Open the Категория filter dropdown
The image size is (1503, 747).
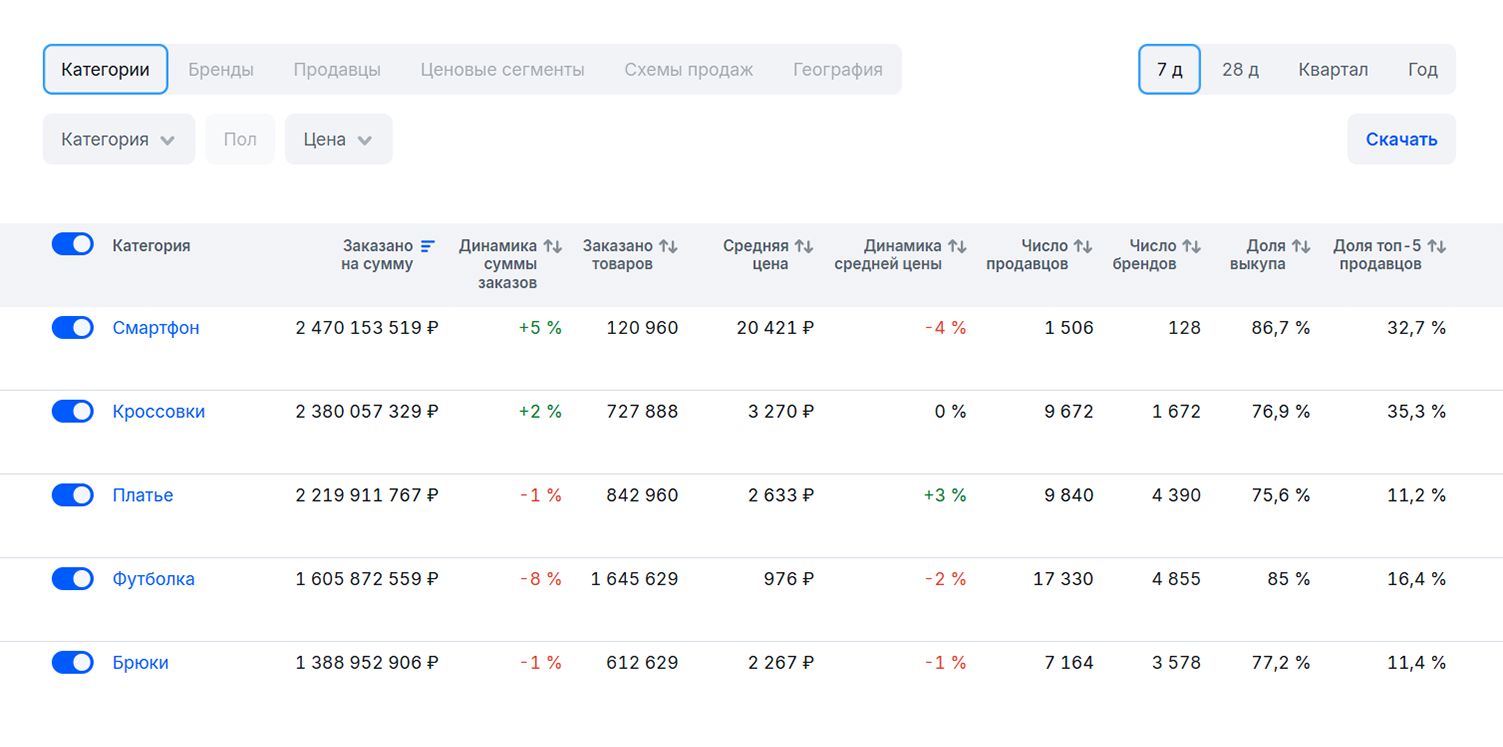[119, 139]
